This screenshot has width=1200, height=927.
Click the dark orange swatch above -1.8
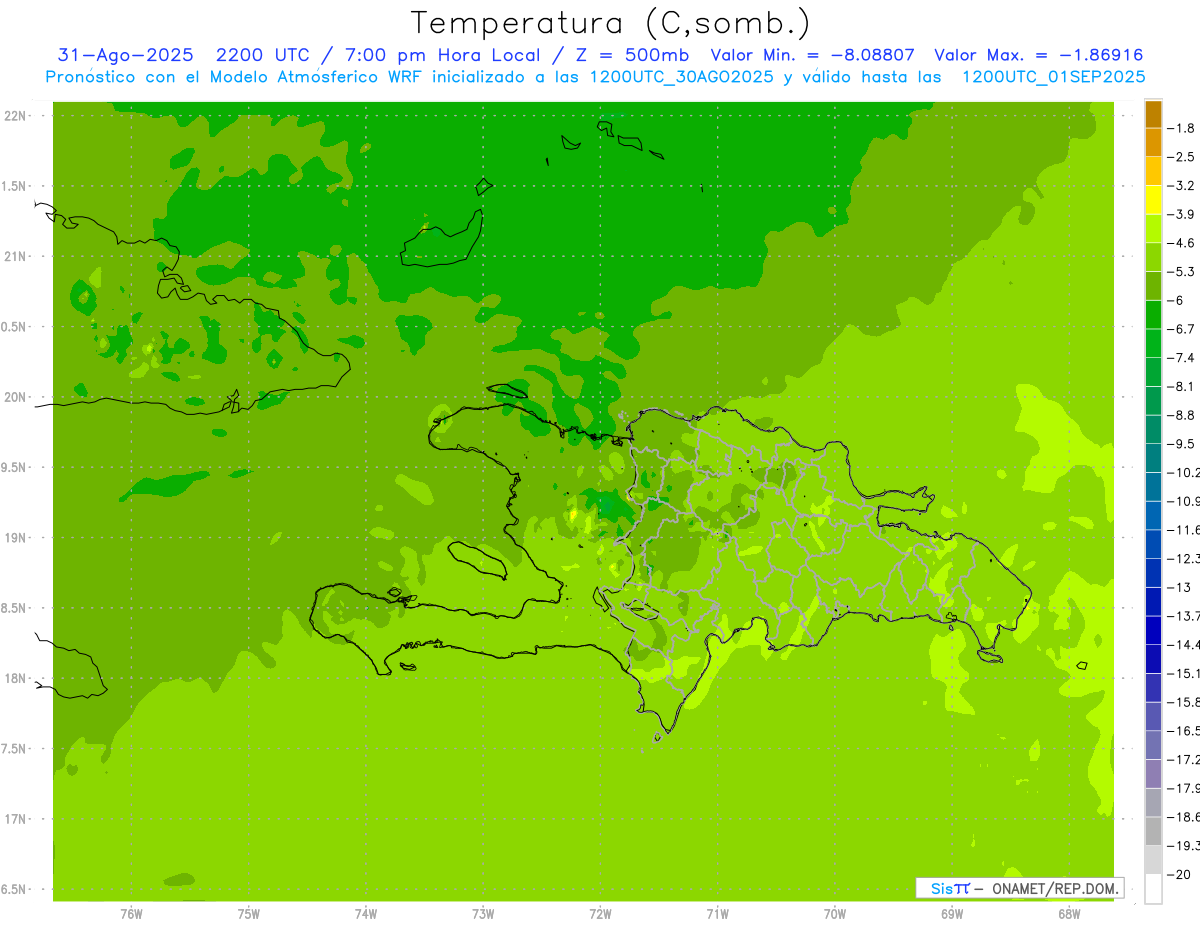pos(1153,114)
